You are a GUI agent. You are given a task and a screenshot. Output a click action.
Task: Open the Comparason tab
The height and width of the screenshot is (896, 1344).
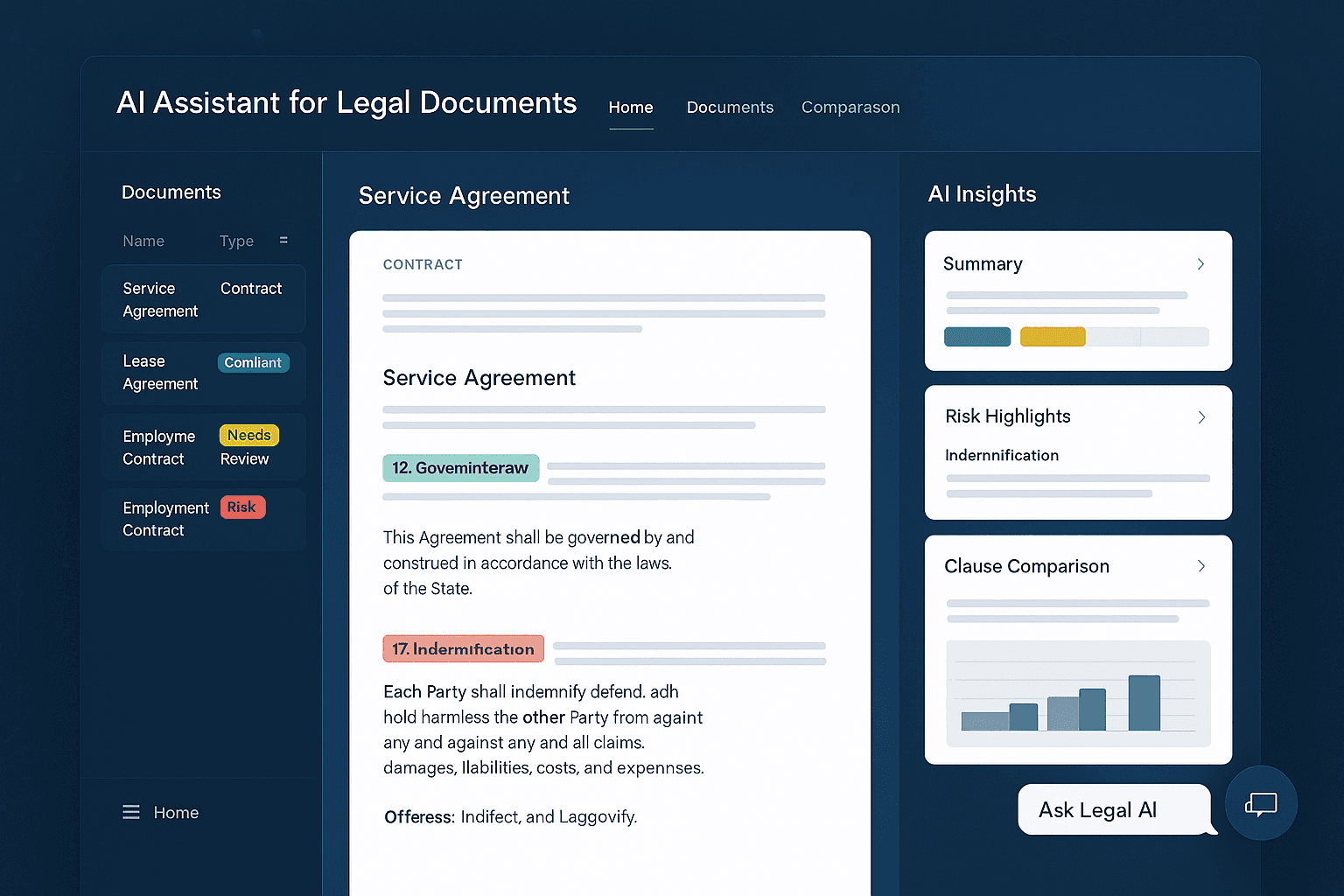click(x=850, y=108)
